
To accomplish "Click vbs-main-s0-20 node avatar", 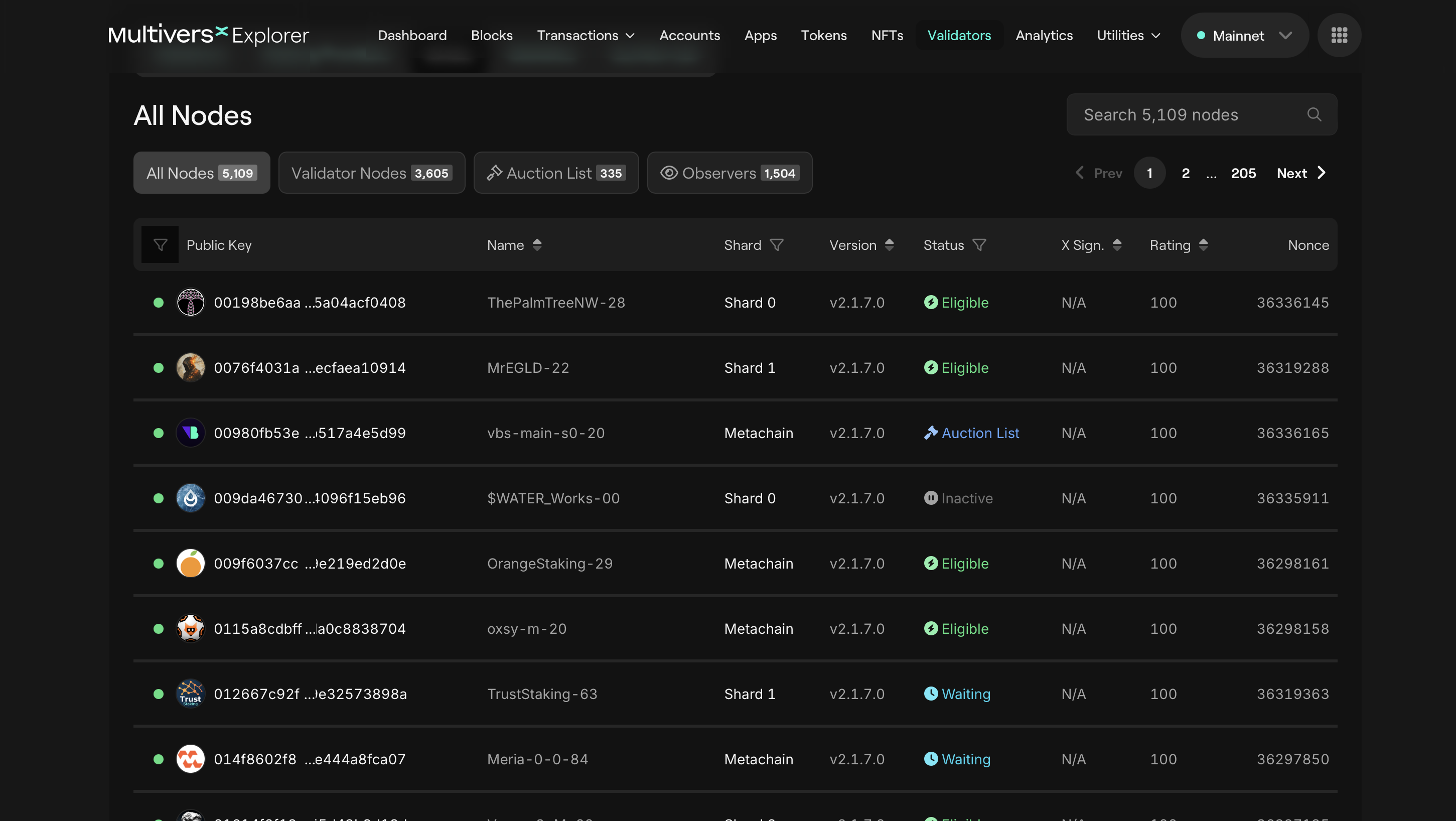I will point(191,433).
